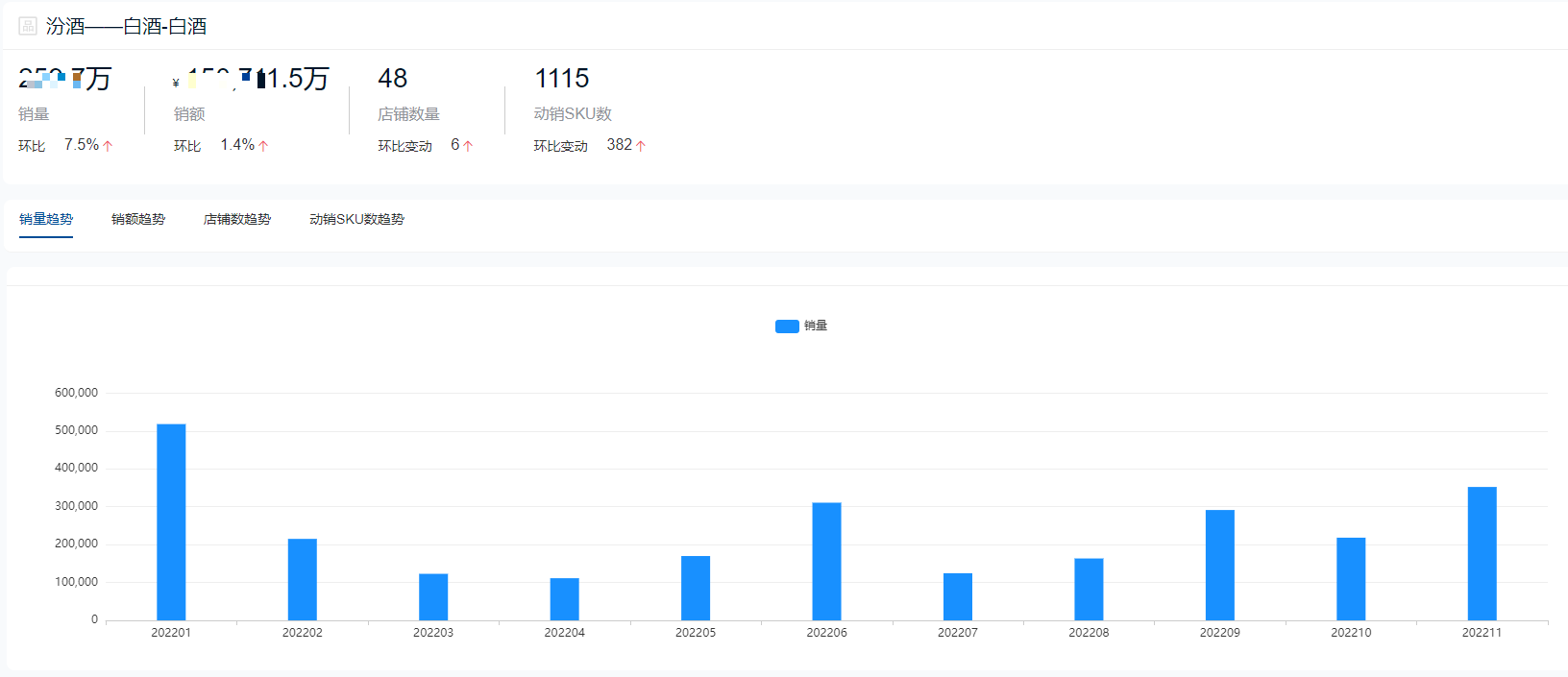Image resolution: width=1568 pixels, height=677 pixels.
Task: Show the 动销SKU数趋势 tab
Action: coord(356,220)
